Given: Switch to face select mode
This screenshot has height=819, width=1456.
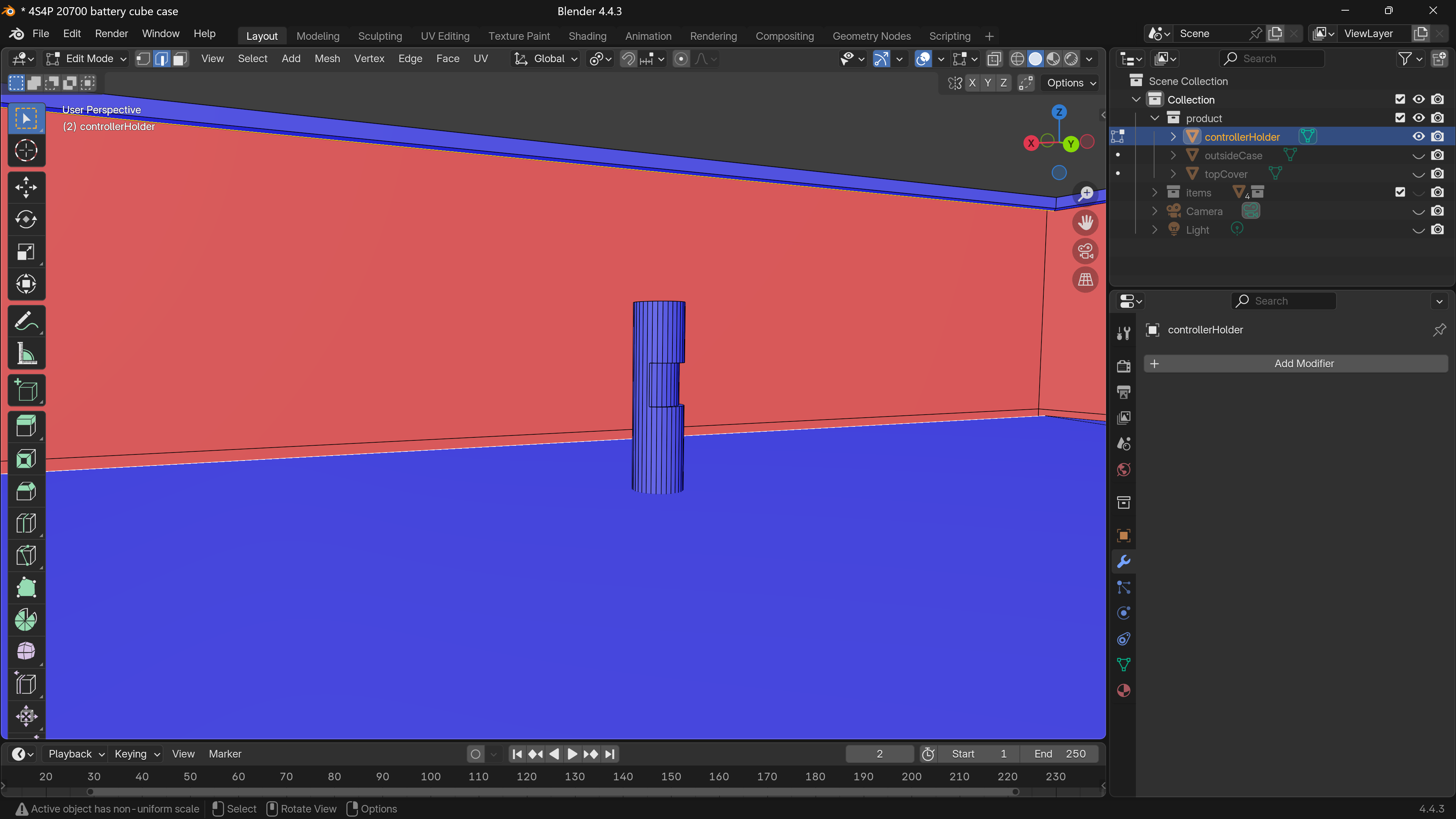Looking at the screenshot, I should 180,59.
